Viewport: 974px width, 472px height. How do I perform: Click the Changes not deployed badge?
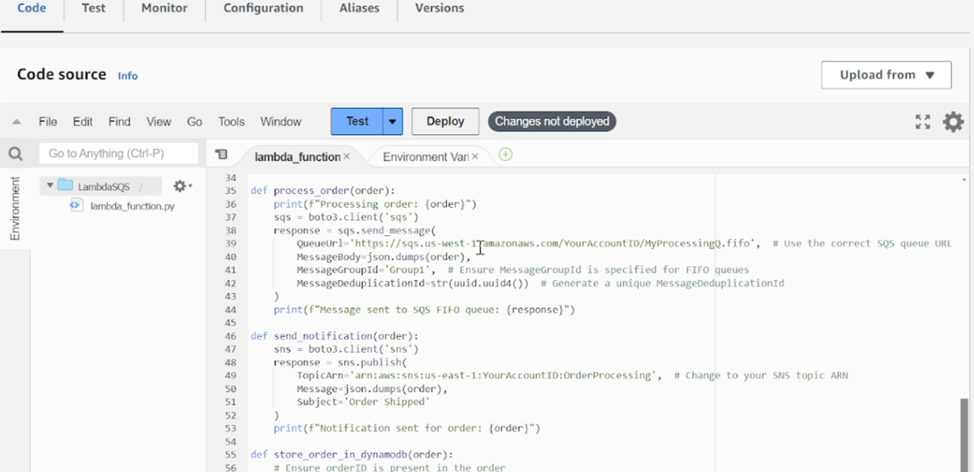[x=552, y=122]
